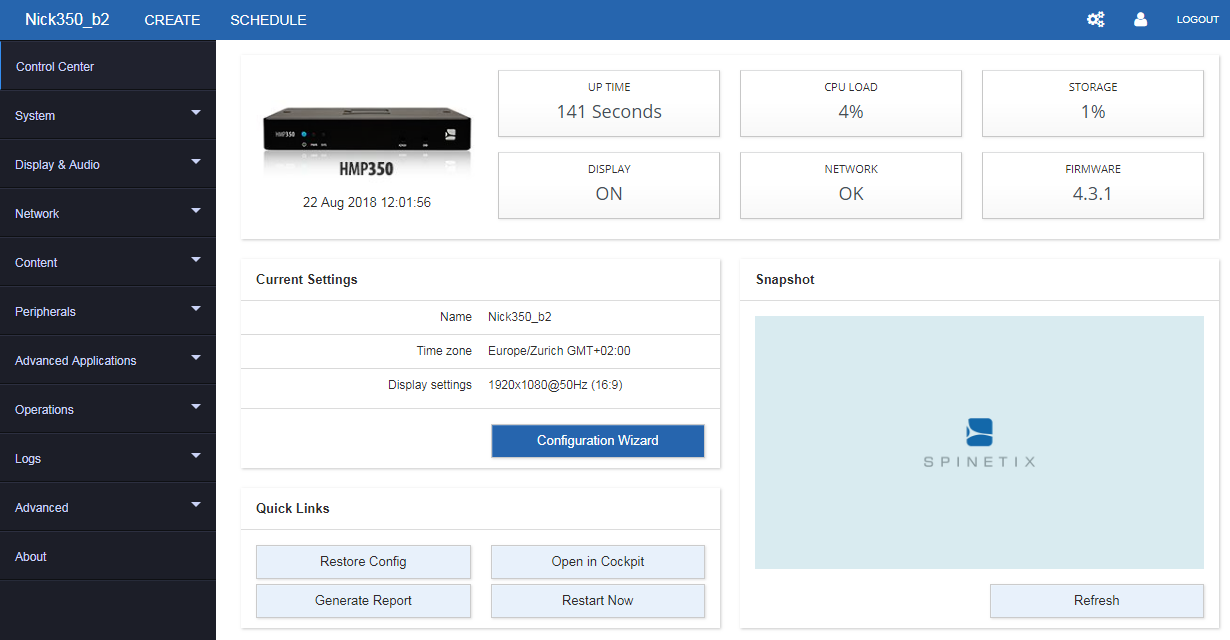1230x640 pixels.
Task: Click the STORAGE status card
Action: pos(1093,103)
